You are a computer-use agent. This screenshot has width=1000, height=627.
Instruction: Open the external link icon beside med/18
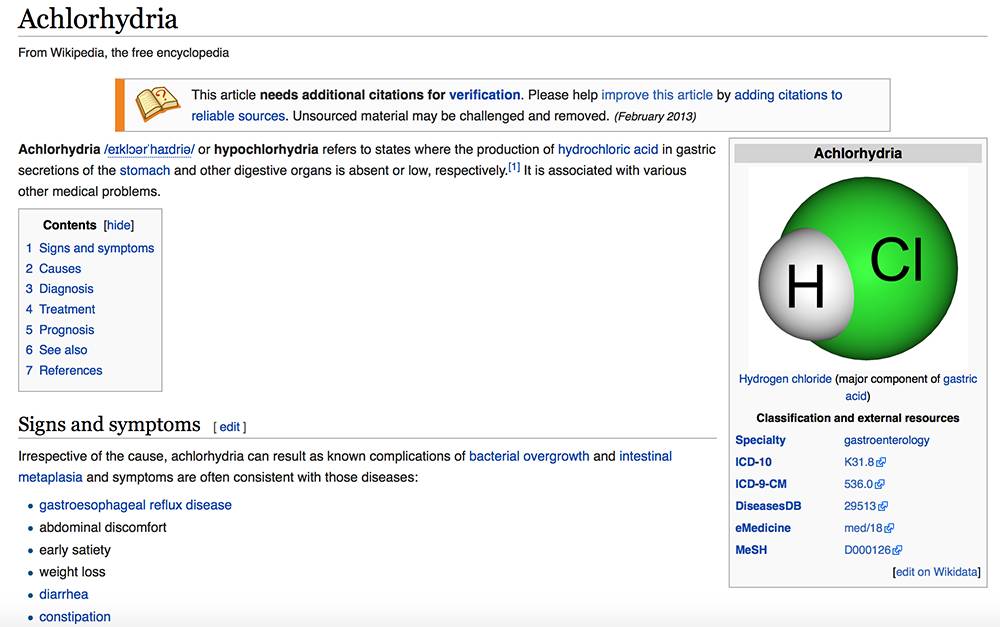890,528
